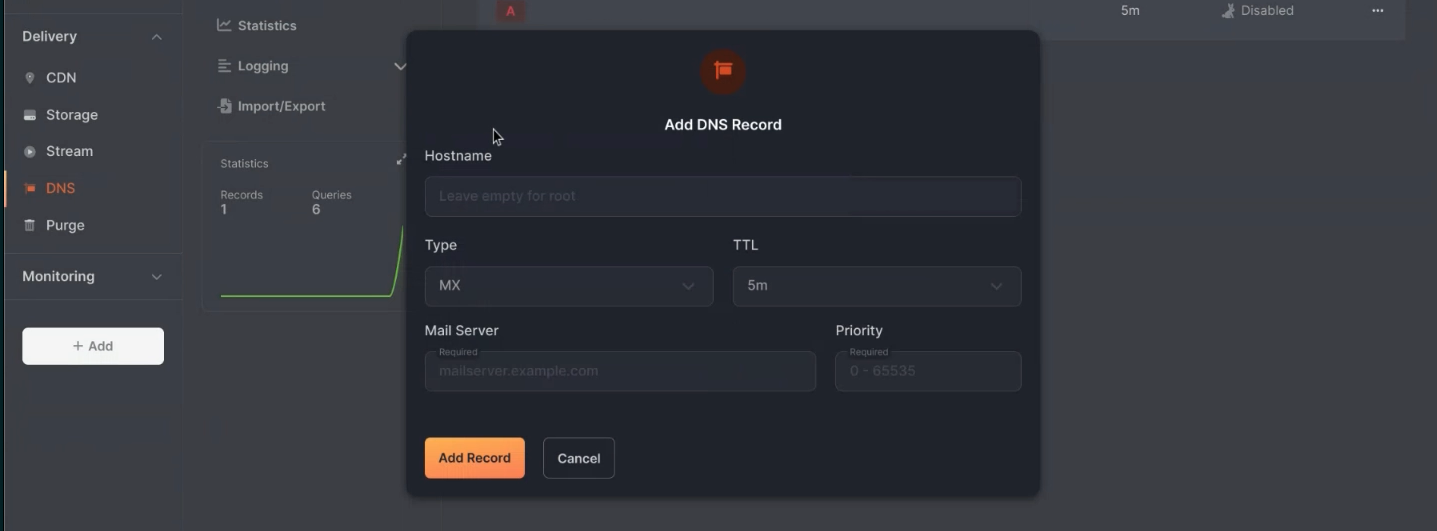Click the Statistics chart icon
1437x531 pixels.
tap(224, 25)
